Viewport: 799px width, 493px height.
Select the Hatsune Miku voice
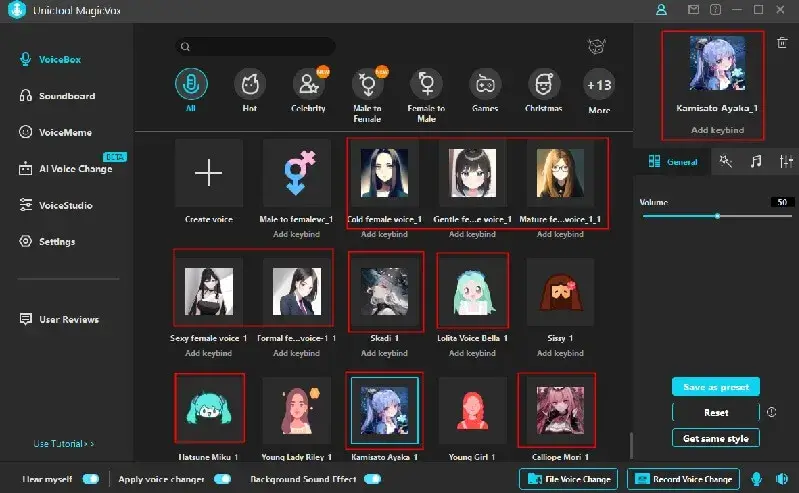tap(208, 408)
